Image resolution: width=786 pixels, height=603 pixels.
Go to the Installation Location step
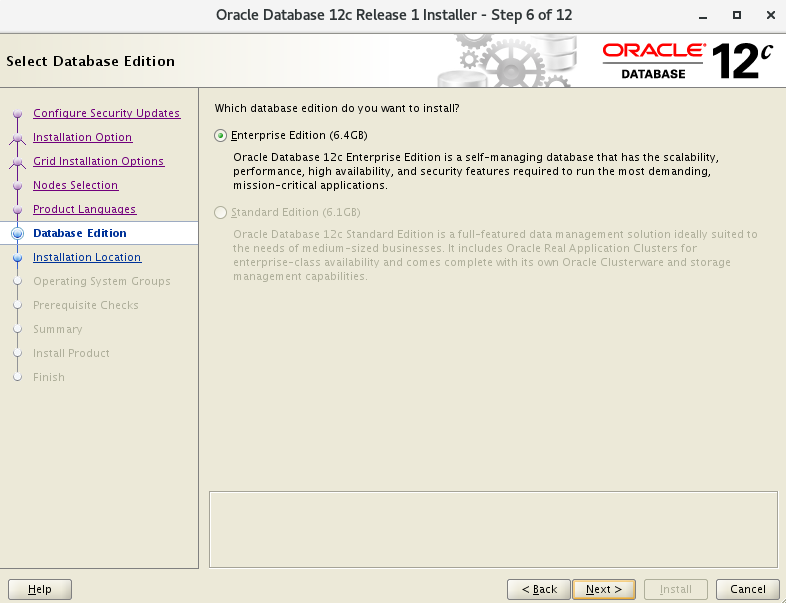(87, 257)
